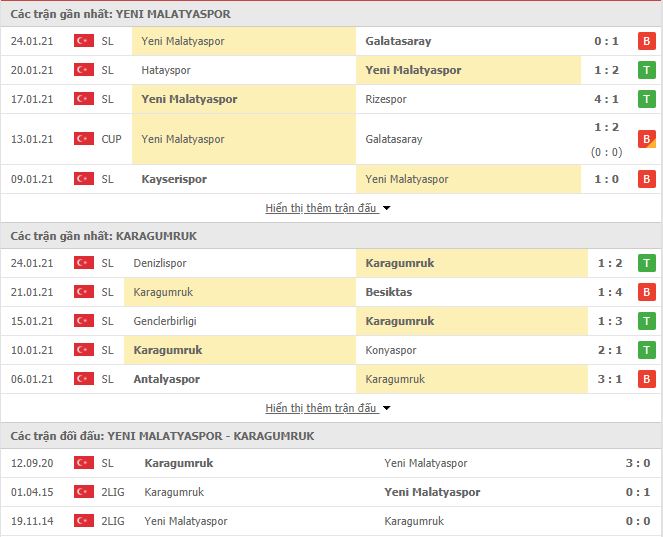This screenshot has width=663, height=537.
Task: Click the CUP competition label in the 13.01.21 row
Action: [x=111, y=139]
